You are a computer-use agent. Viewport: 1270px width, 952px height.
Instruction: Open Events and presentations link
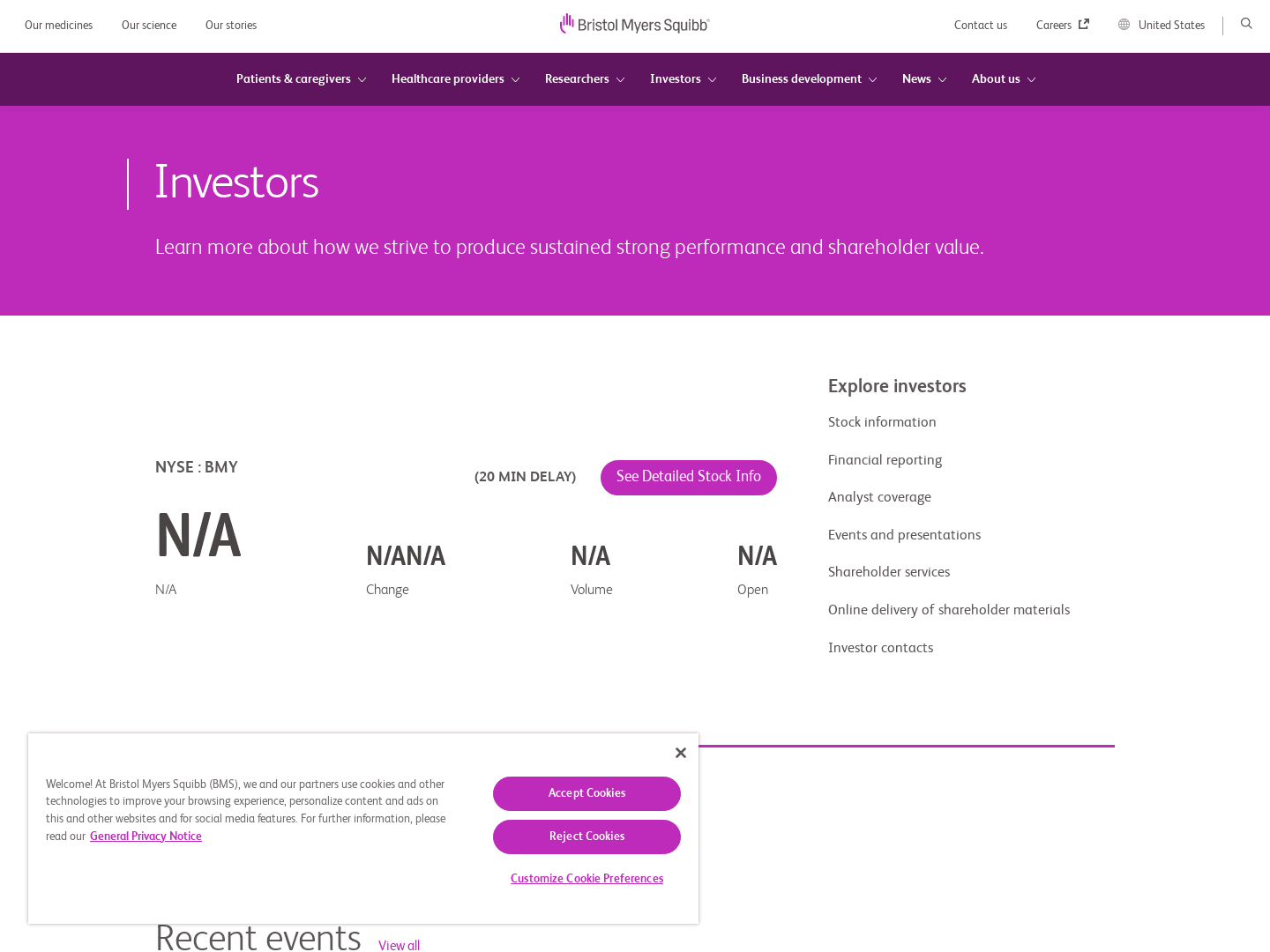[904, 535]
